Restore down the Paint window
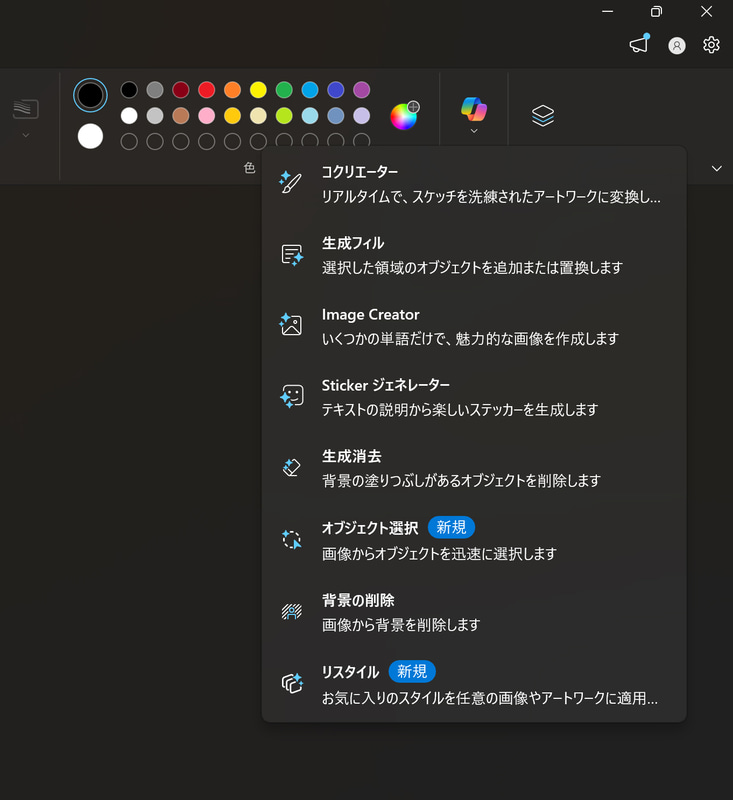 pos(656,11)
